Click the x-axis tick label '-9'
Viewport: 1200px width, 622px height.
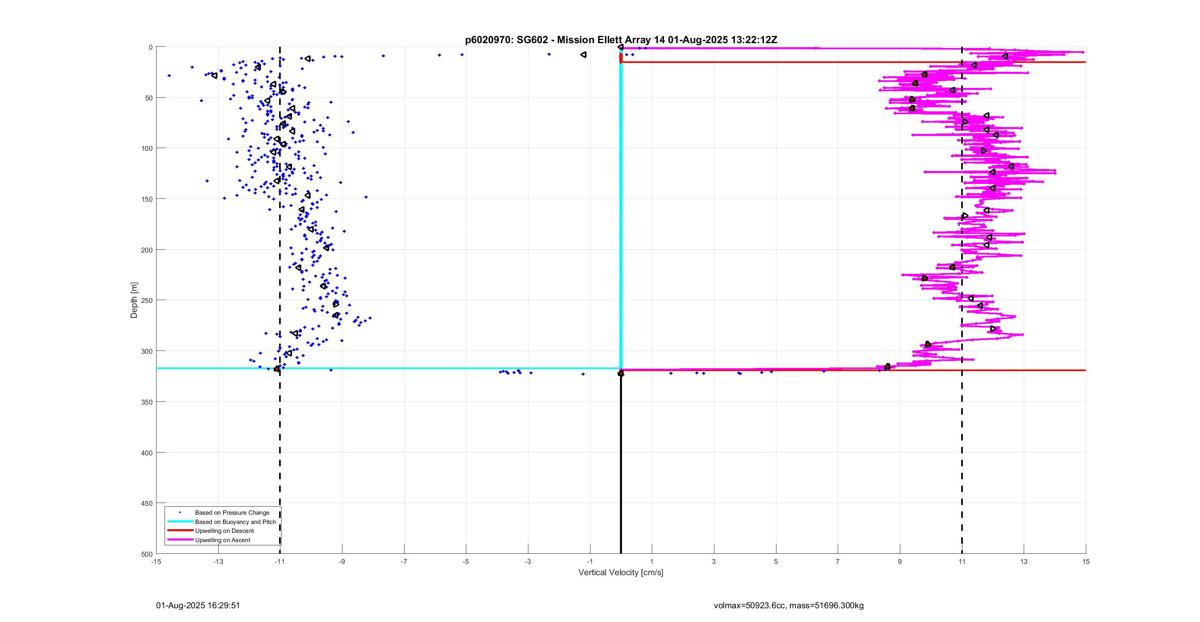click(x=342, y=562)
